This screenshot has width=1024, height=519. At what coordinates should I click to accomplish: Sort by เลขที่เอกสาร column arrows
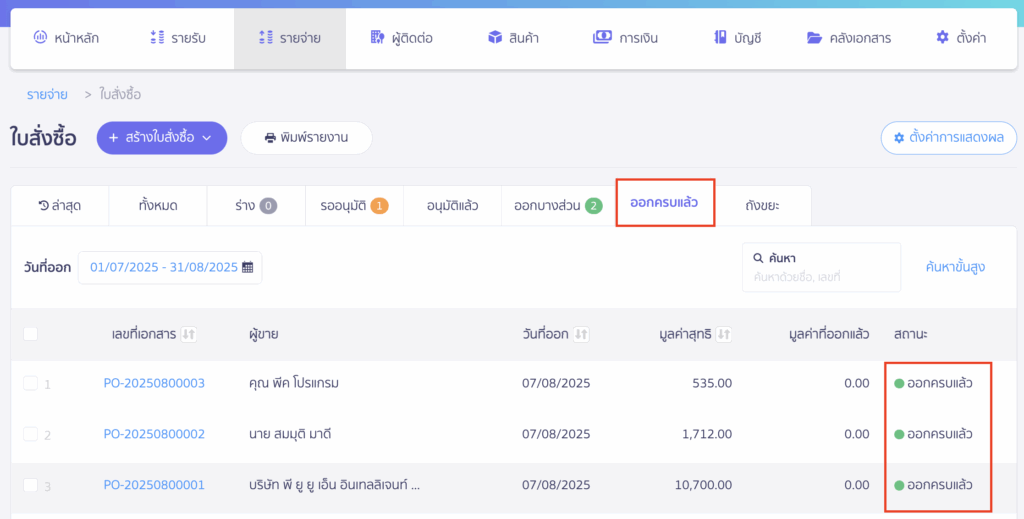189,334
